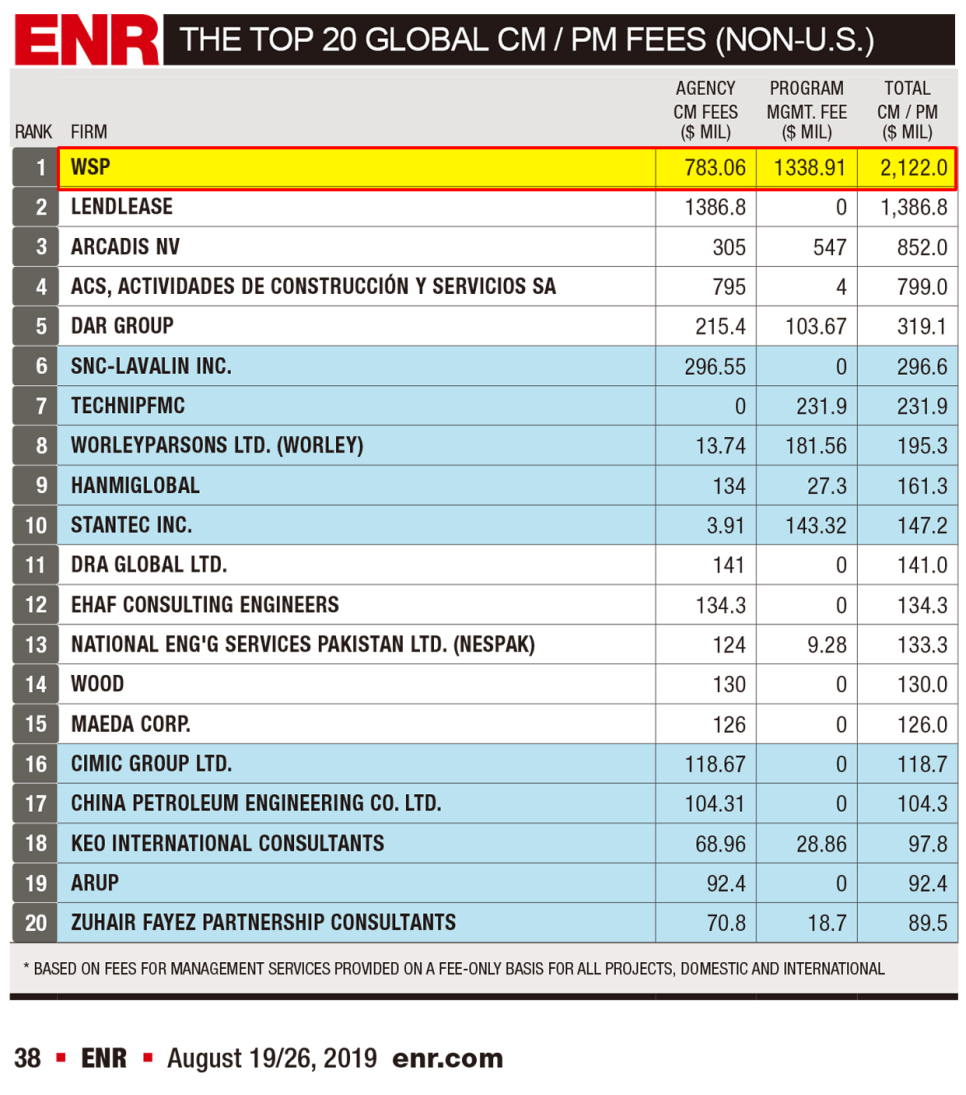Select Dar Group program fee 103.67

pos(816,328)
